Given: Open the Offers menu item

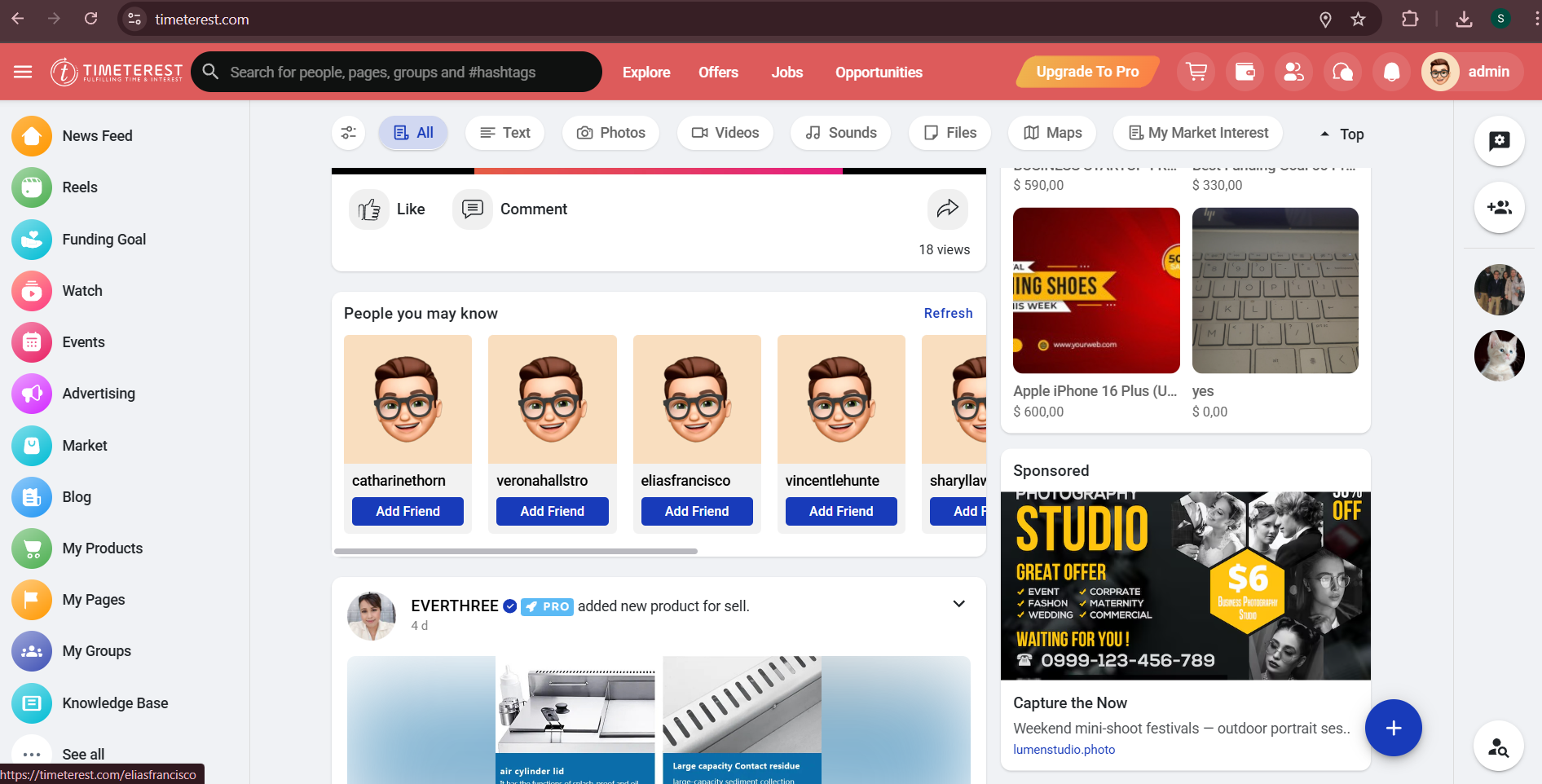Looking at the screenshot, I should 718,73.
